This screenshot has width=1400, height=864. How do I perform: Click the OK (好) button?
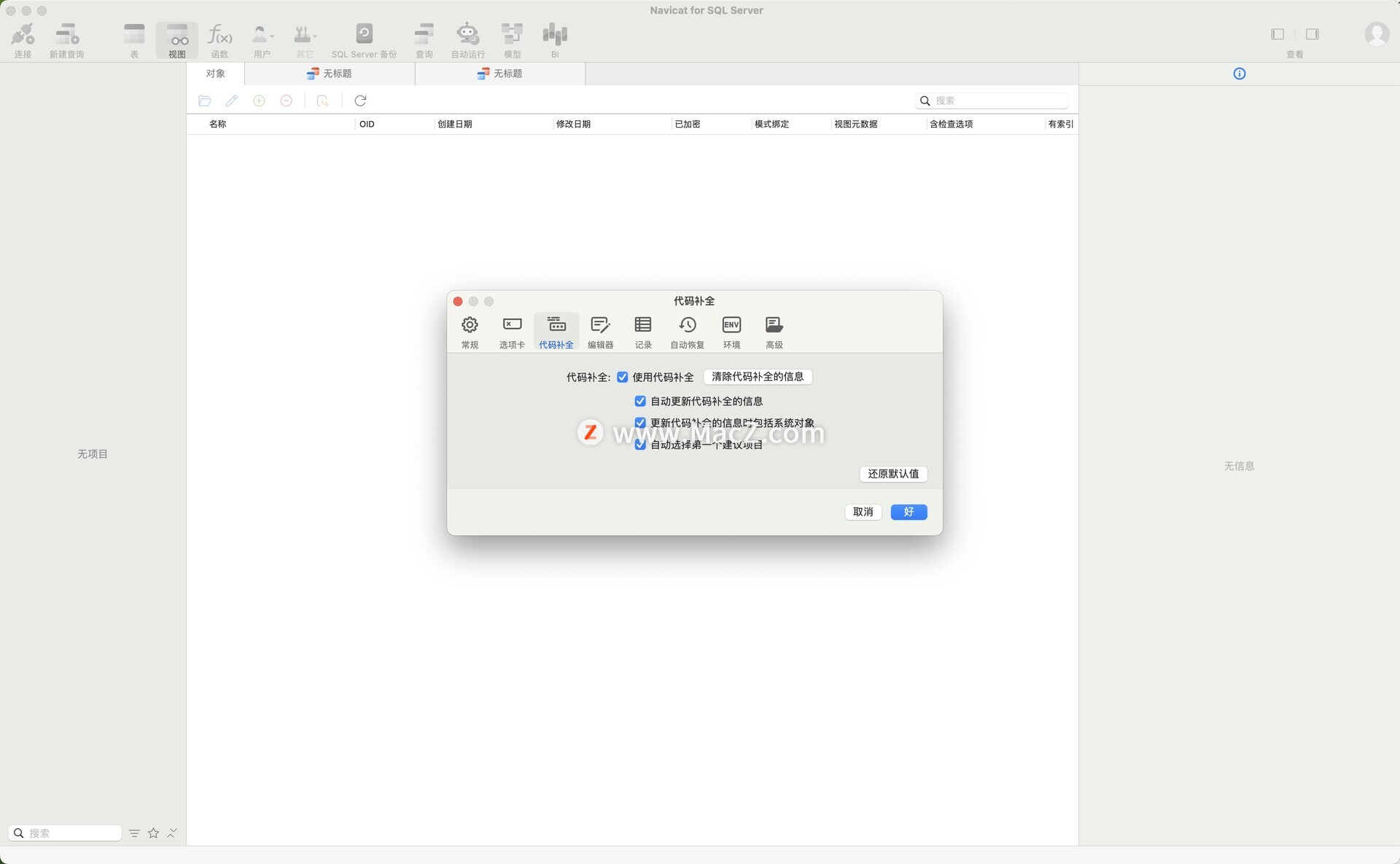click(909, 512)
